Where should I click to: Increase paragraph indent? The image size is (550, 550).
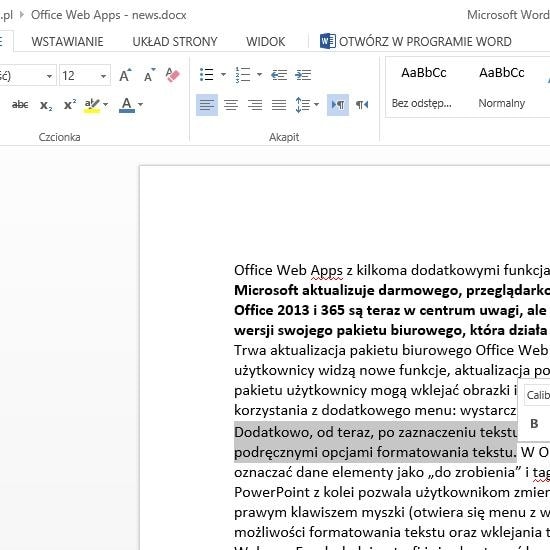coord(303,75)
